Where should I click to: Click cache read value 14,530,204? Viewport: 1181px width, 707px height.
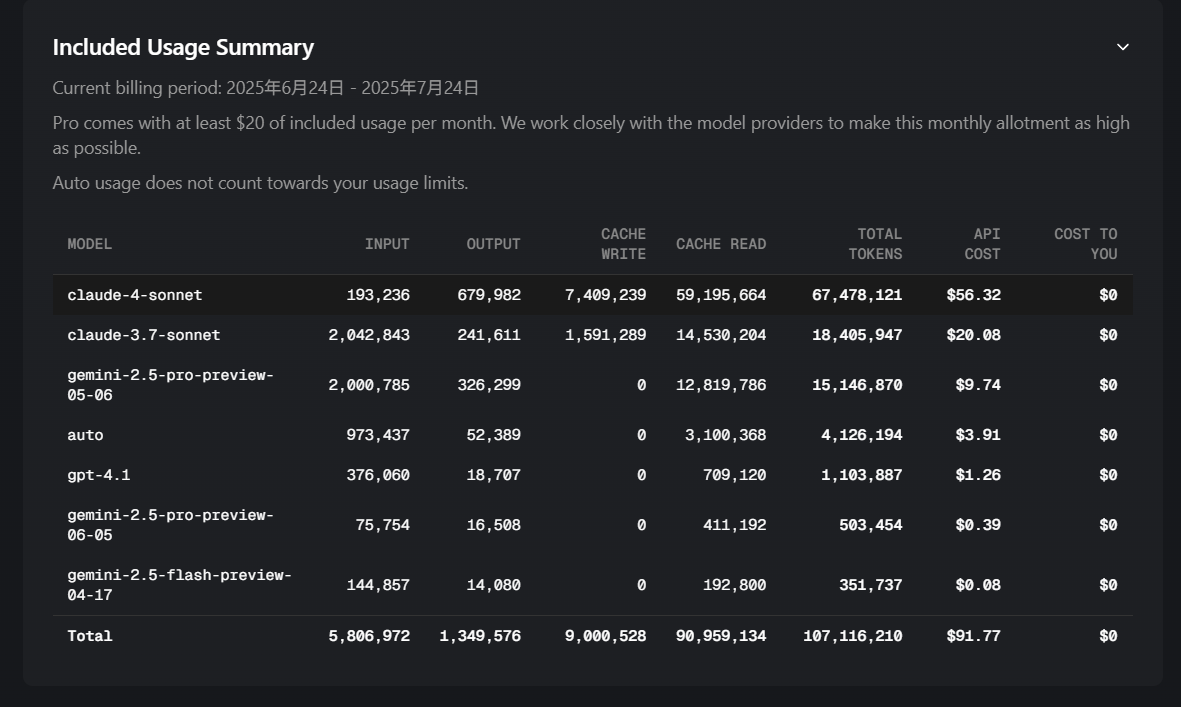[721, 335]
